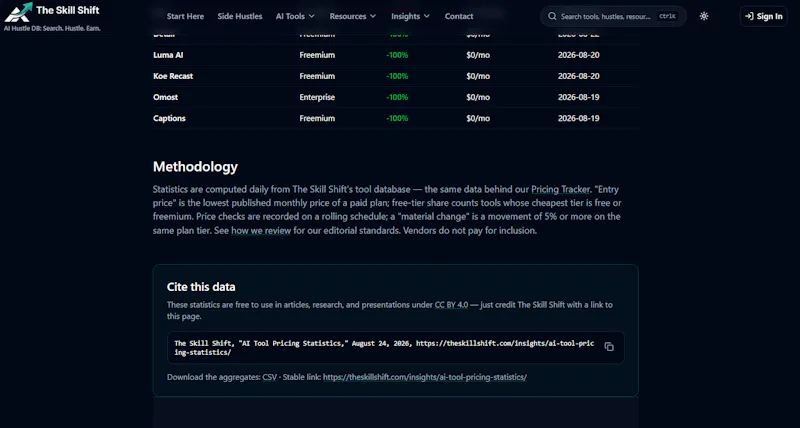Screen dimensions: 800x428
Task: Click the 2026-08-20 date in Koe Recast row
Action: [x=579, y=76]
